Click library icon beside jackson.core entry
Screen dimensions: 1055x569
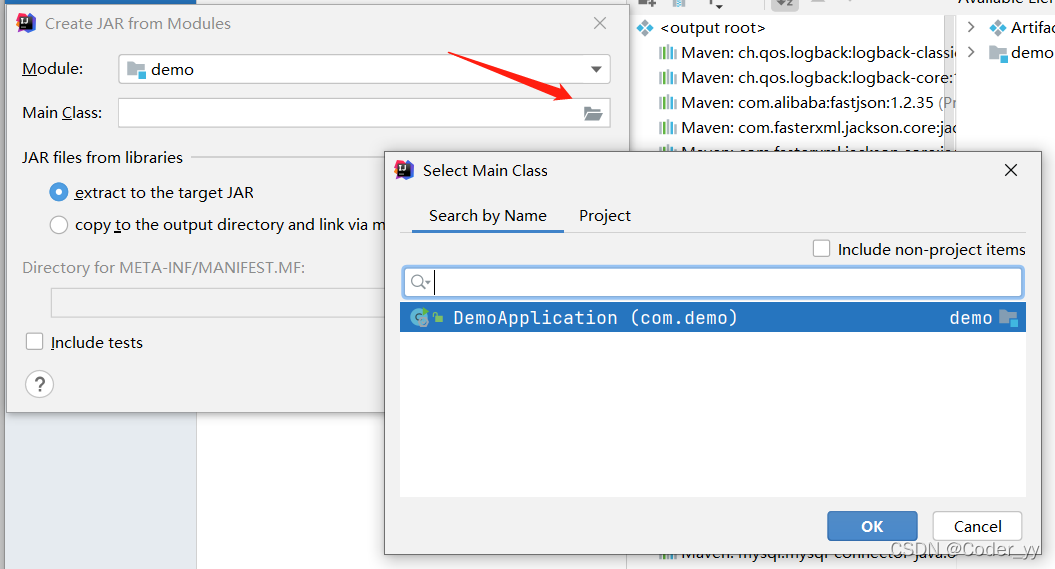667,127
